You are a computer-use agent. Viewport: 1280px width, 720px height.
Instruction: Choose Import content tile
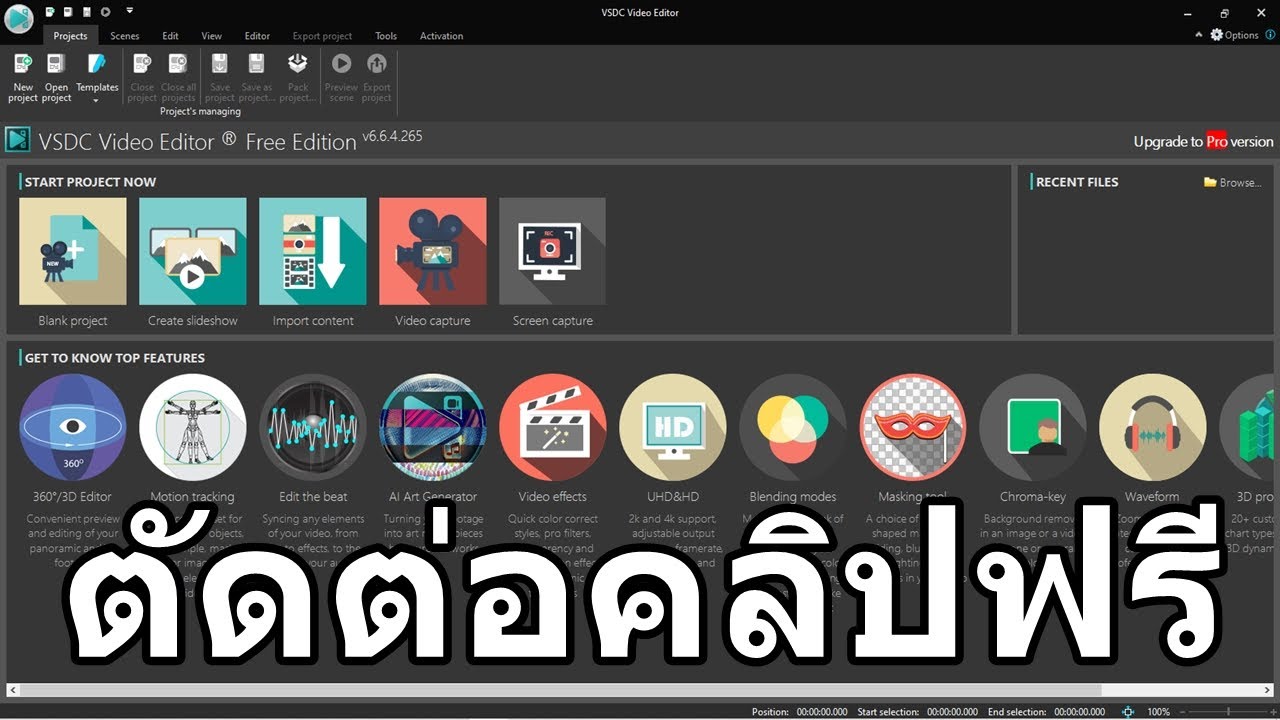tap(313, 251)
